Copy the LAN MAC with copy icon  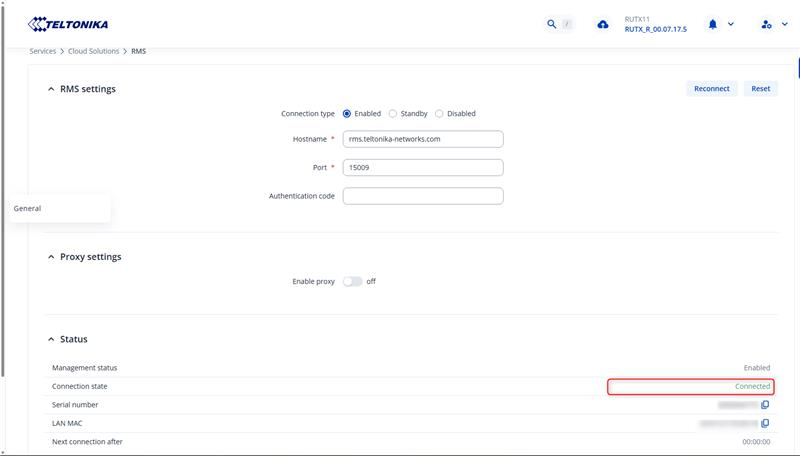(765, 423)
